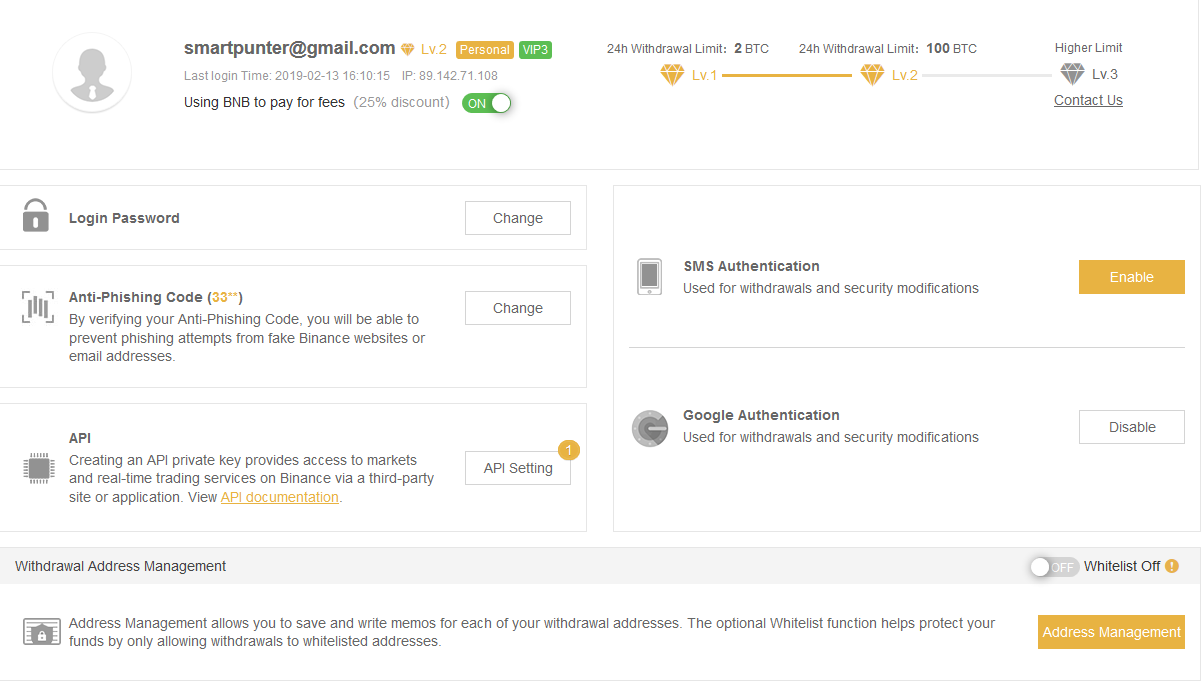Image resolution: width=1202 pixels, height=686 pixels.
Task: Click the Higher Limit label
Action: click(x=1089, y=48)
